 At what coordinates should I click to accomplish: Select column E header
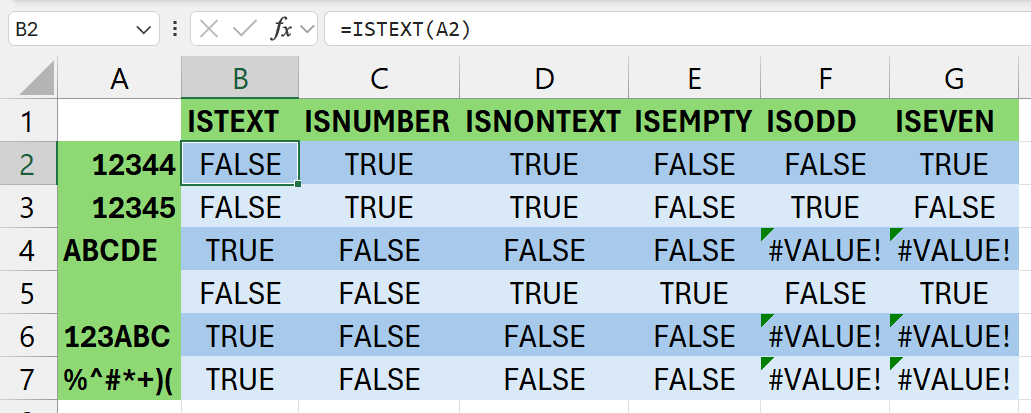(x=694, y=78)
